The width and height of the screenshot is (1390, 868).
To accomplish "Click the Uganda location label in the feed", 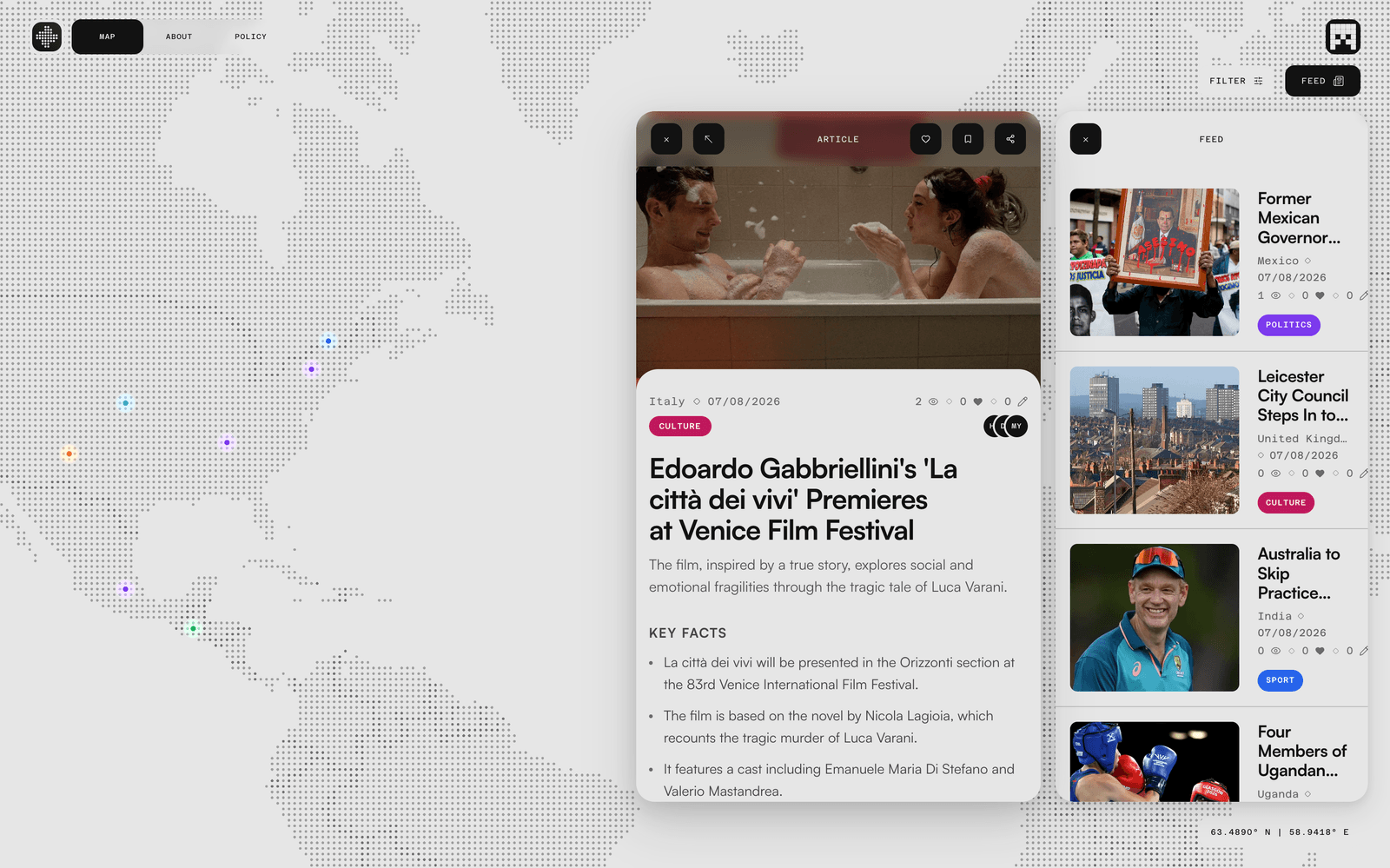I will point(1278,794).
